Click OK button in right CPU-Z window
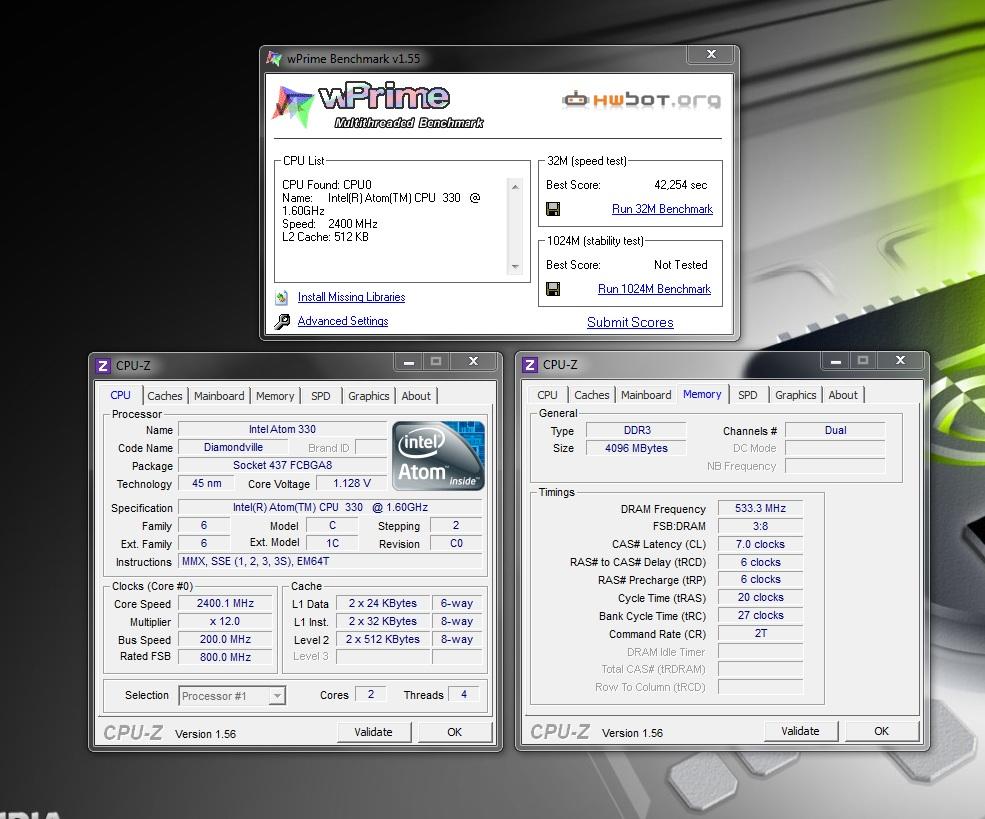The image size is (985, 819). pos(881,731)
